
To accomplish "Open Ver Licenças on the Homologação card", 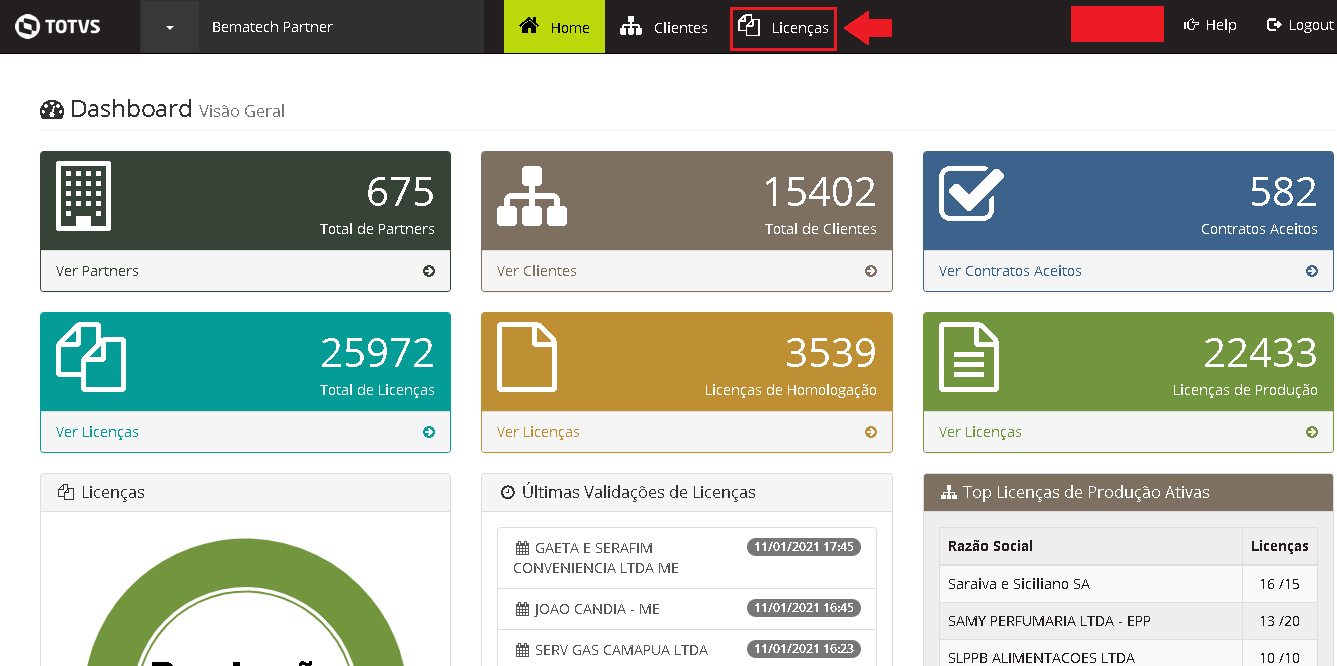I will (x=538, y=432).
